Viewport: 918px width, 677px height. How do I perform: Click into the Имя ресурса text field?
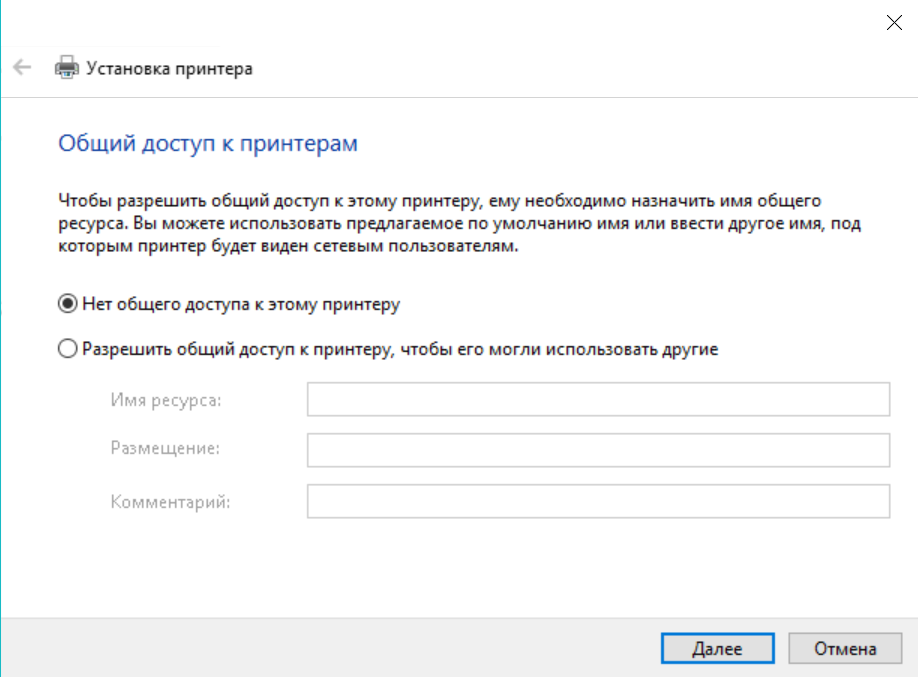pyautogui.click(x=598, y=399)
